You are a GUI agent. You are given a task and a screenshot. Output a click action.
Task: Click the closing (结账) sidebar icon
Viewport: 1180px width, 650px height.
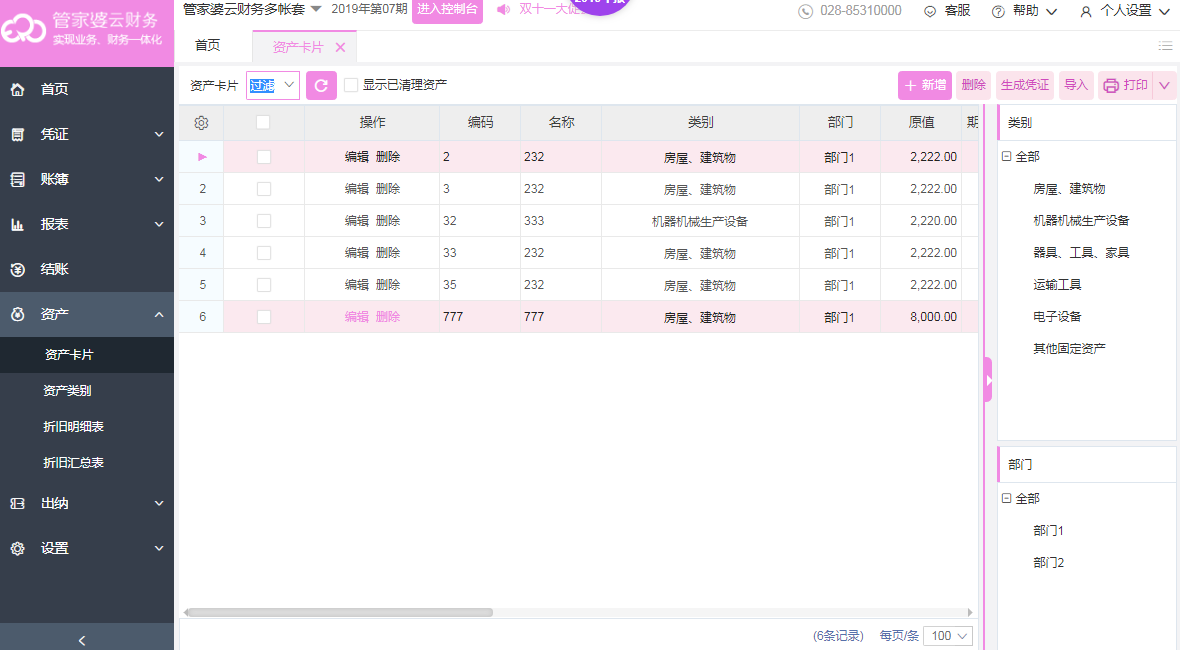17,269
